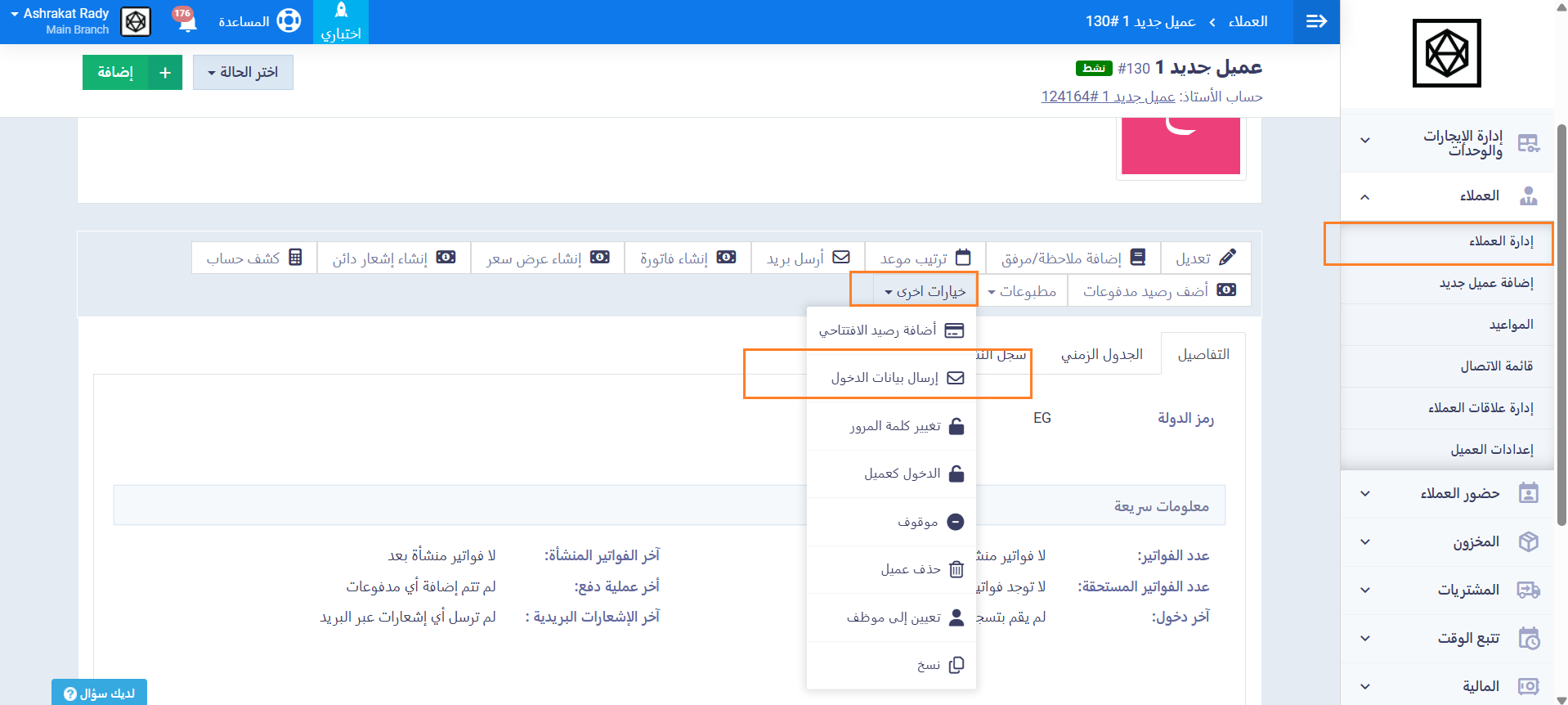Click the calculator icon for كشف حساب

click(x=295, y=258)
